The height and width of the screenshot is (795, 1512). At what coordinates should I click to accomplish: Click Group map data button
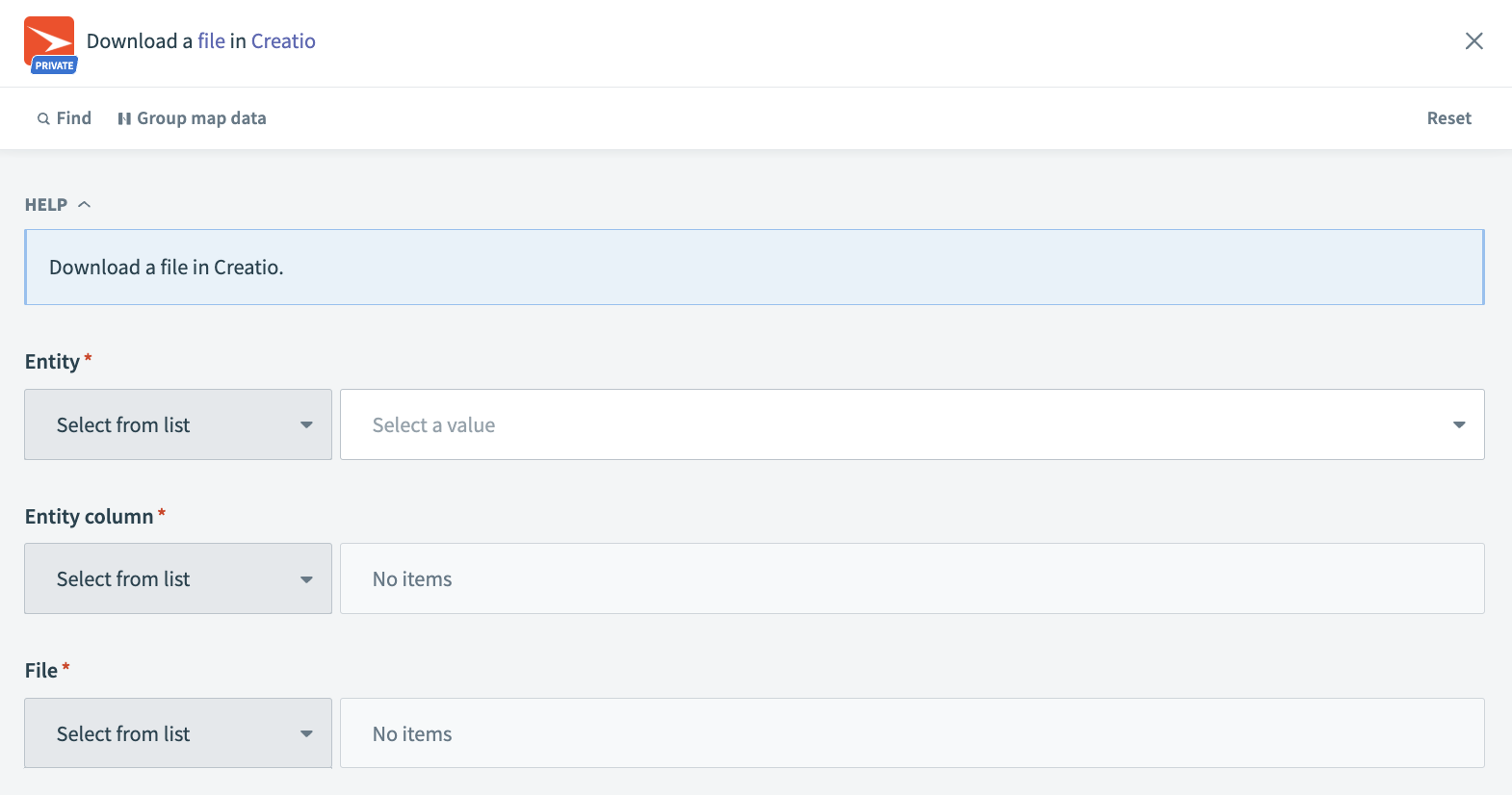point(192,118)
